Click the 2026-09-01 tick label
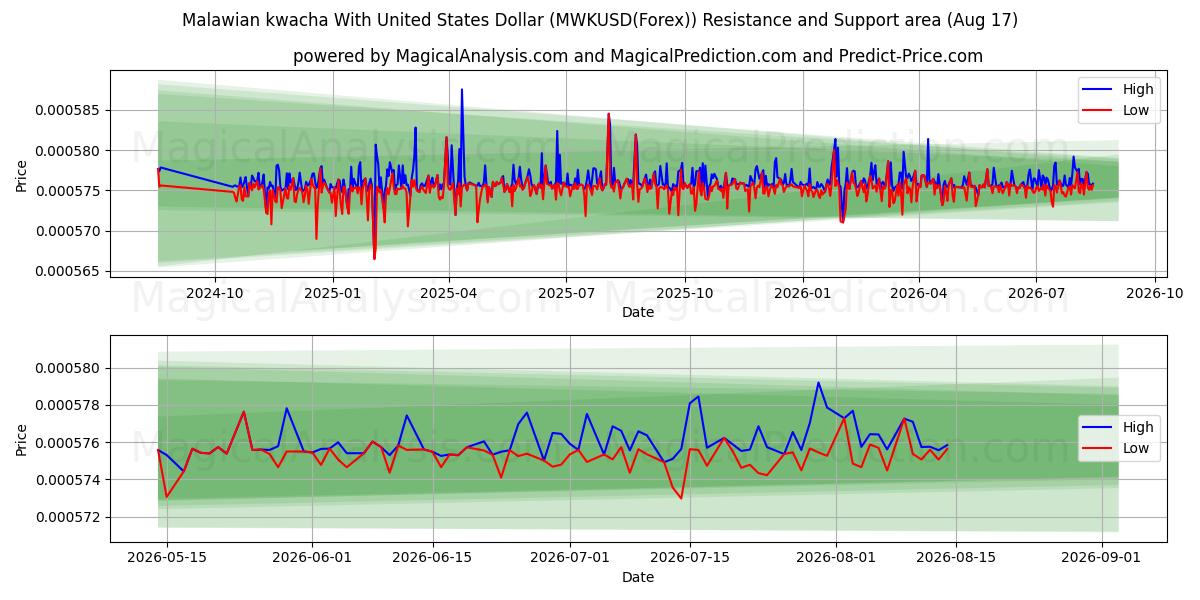1200x600 pixels. pos(1101,558)
